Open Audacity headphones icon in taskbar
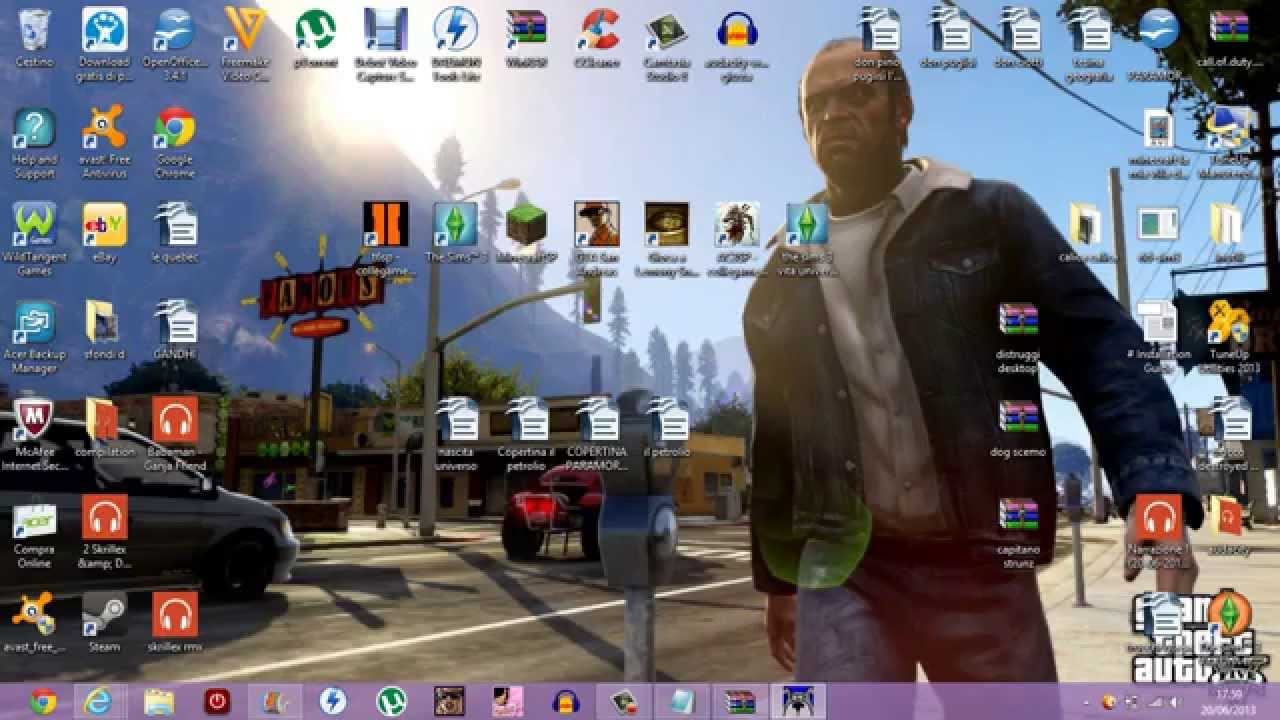The image size is (1280, 720). (566, 701)
